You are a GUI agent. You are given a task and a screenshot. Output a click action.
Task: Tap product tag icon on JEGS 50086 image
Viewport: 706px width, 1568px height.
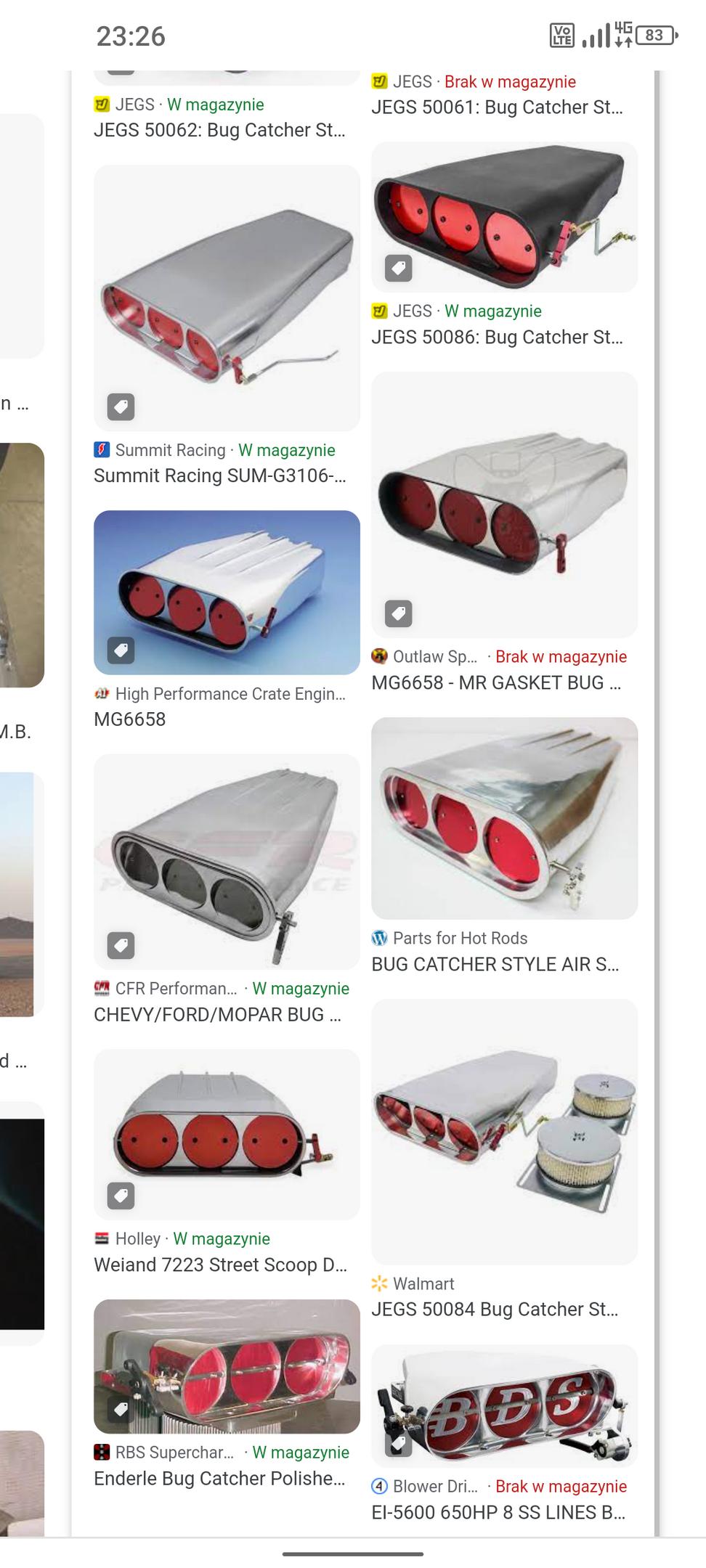click(398, 268)
